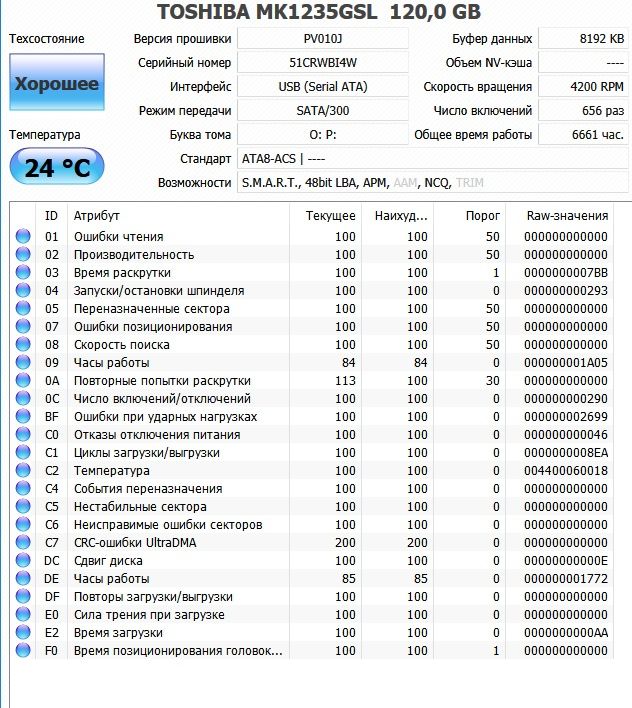This screenshot has height=708, width=632.
Task: Click the transfer mode field SATA/300
Action: pyautogui.click(x=323, y=110)
